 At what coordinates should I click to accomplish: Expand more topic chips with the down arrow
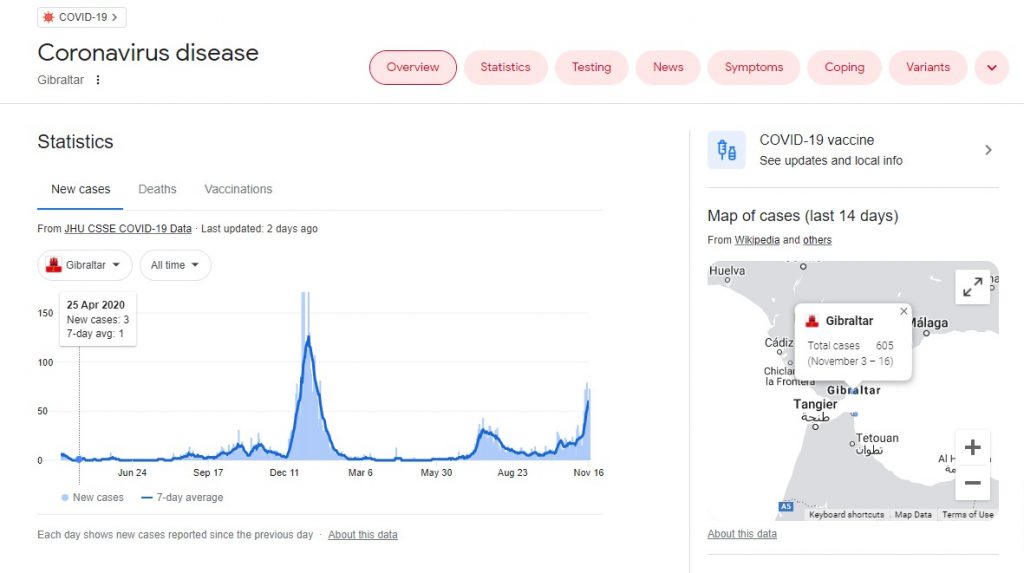[991, 67]
